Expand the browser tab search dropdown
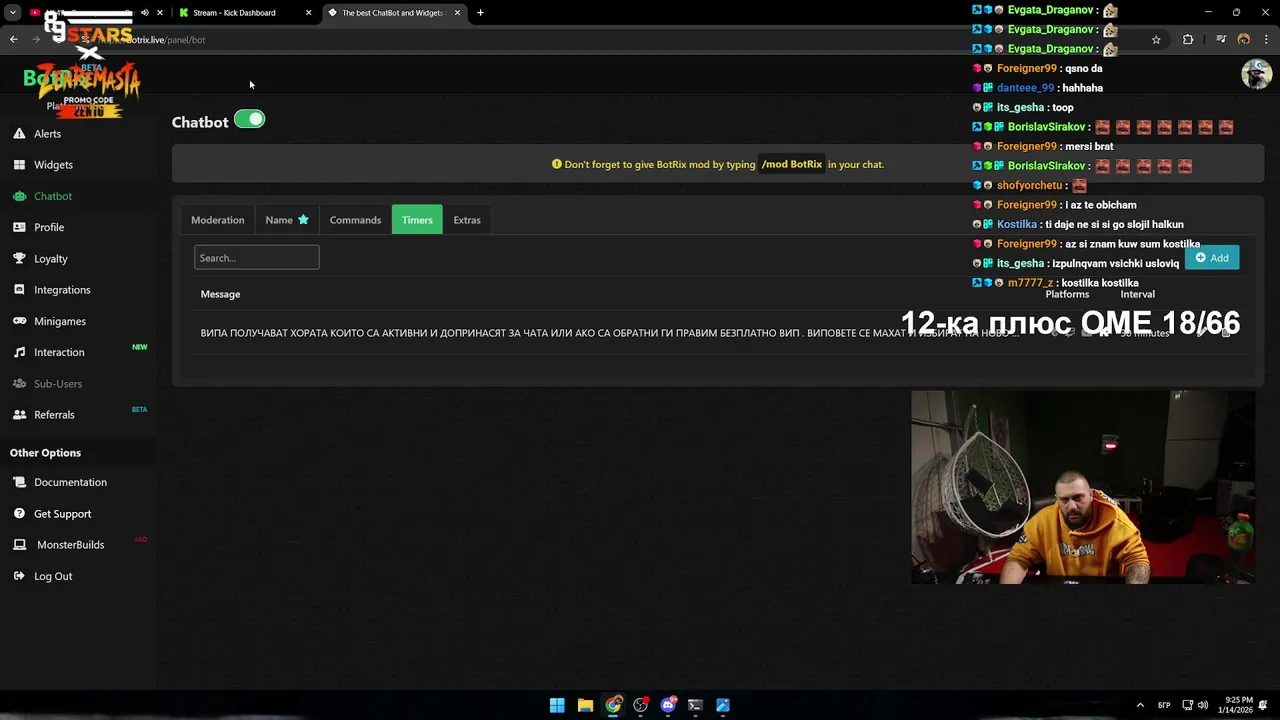The width and height of the screenshot is (1280, 720). 12,13
